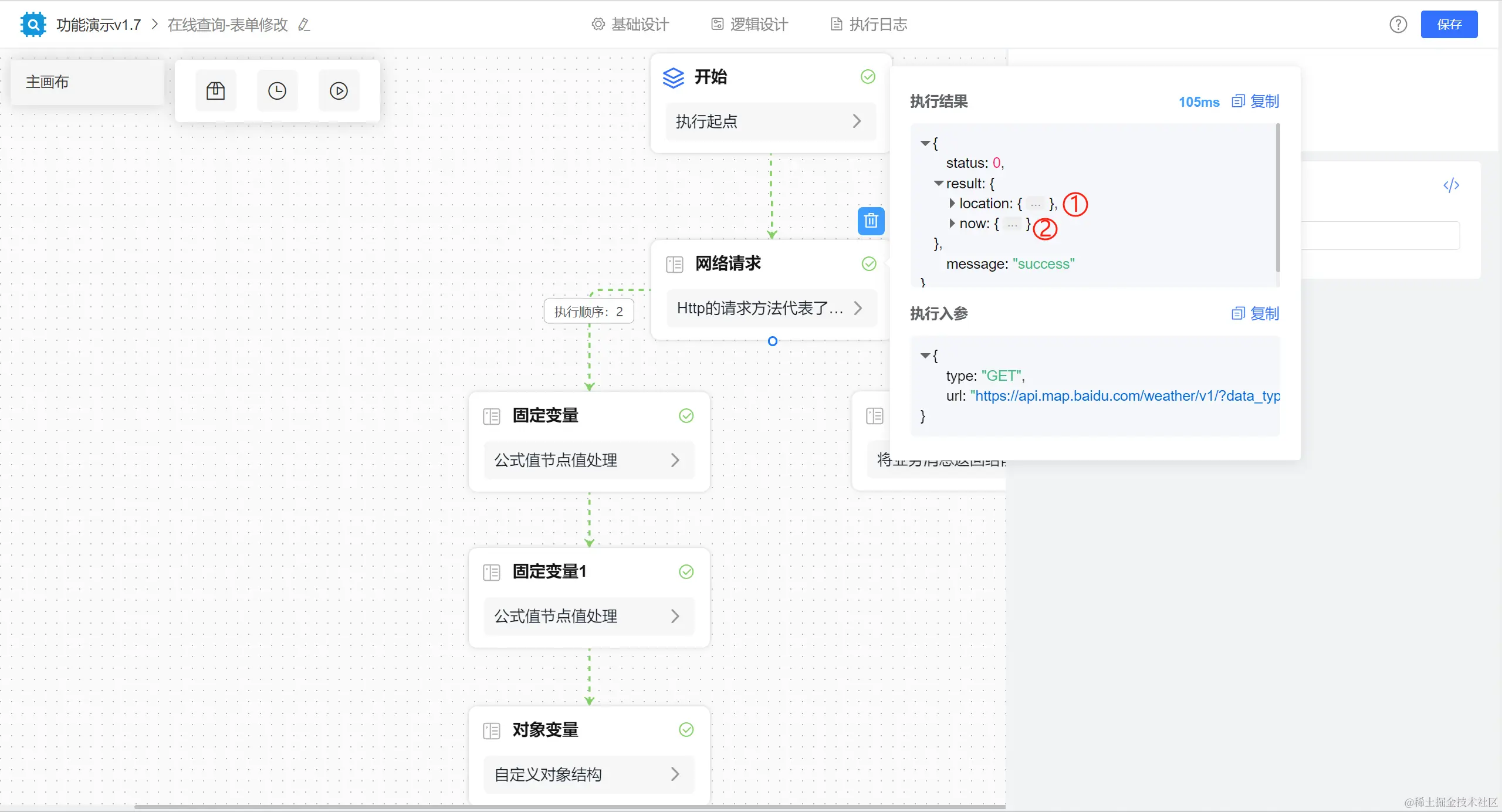This screenshot has width=1502, height=812.
Task: Click the code view icon
Action: pyautogui.click(x=1451, y=185)
